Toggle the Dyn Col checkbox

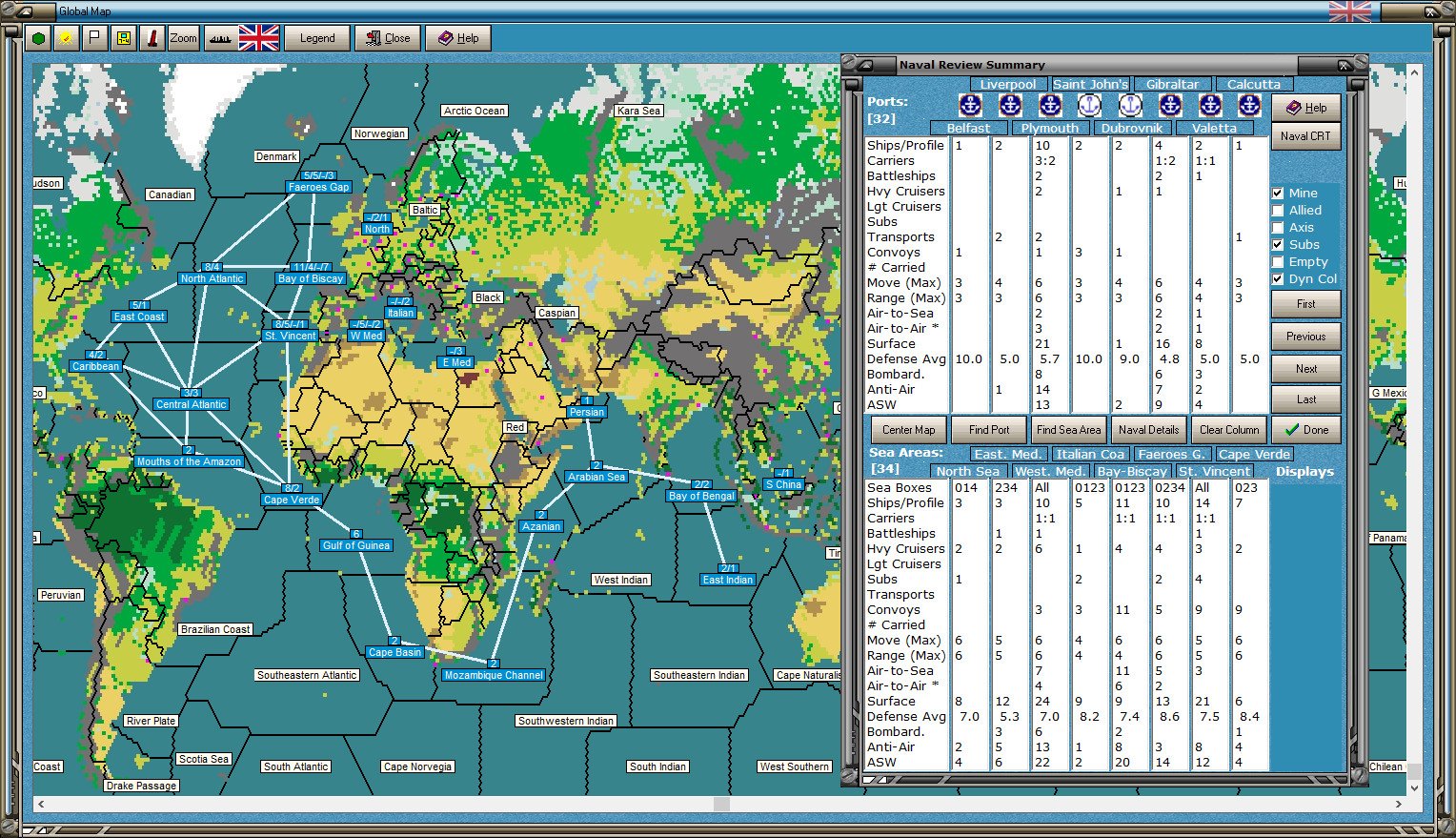[1278, 279]
